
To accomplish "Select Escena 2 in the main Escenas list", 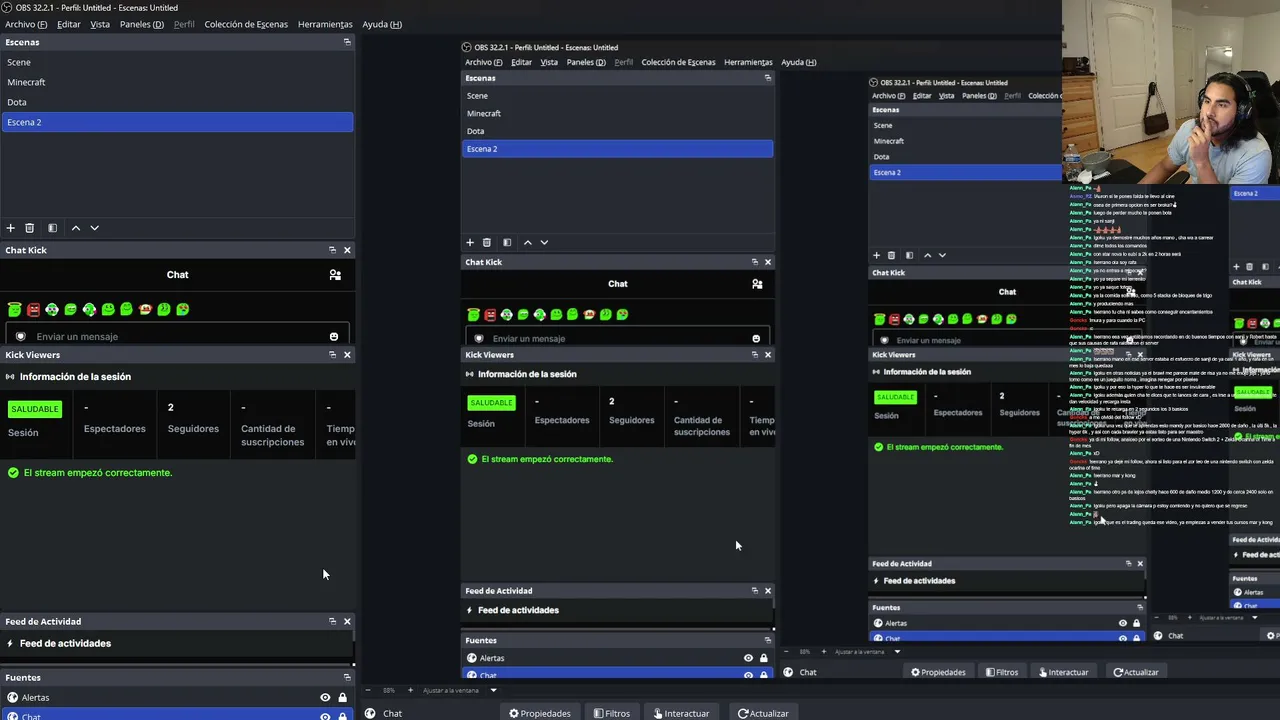I will tap(177, 122).
